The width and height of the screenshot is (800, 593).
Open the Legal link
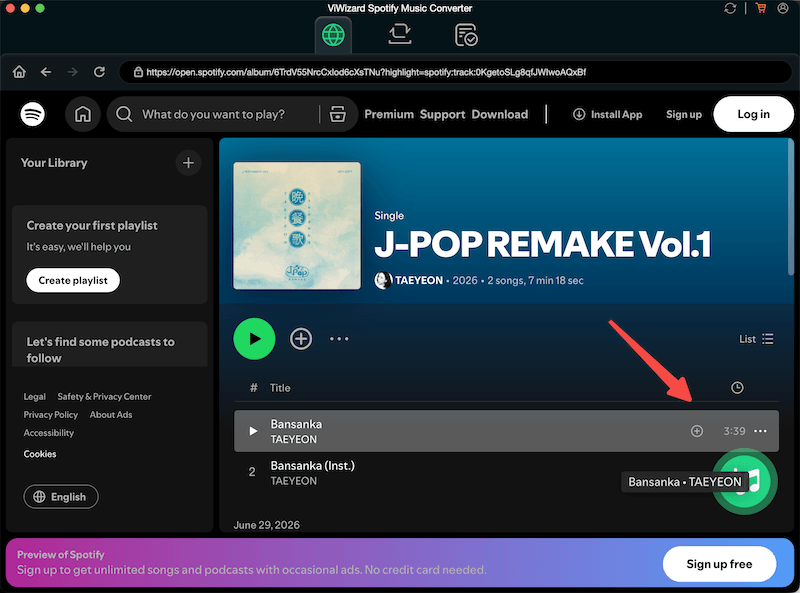(x=34, y=397)
